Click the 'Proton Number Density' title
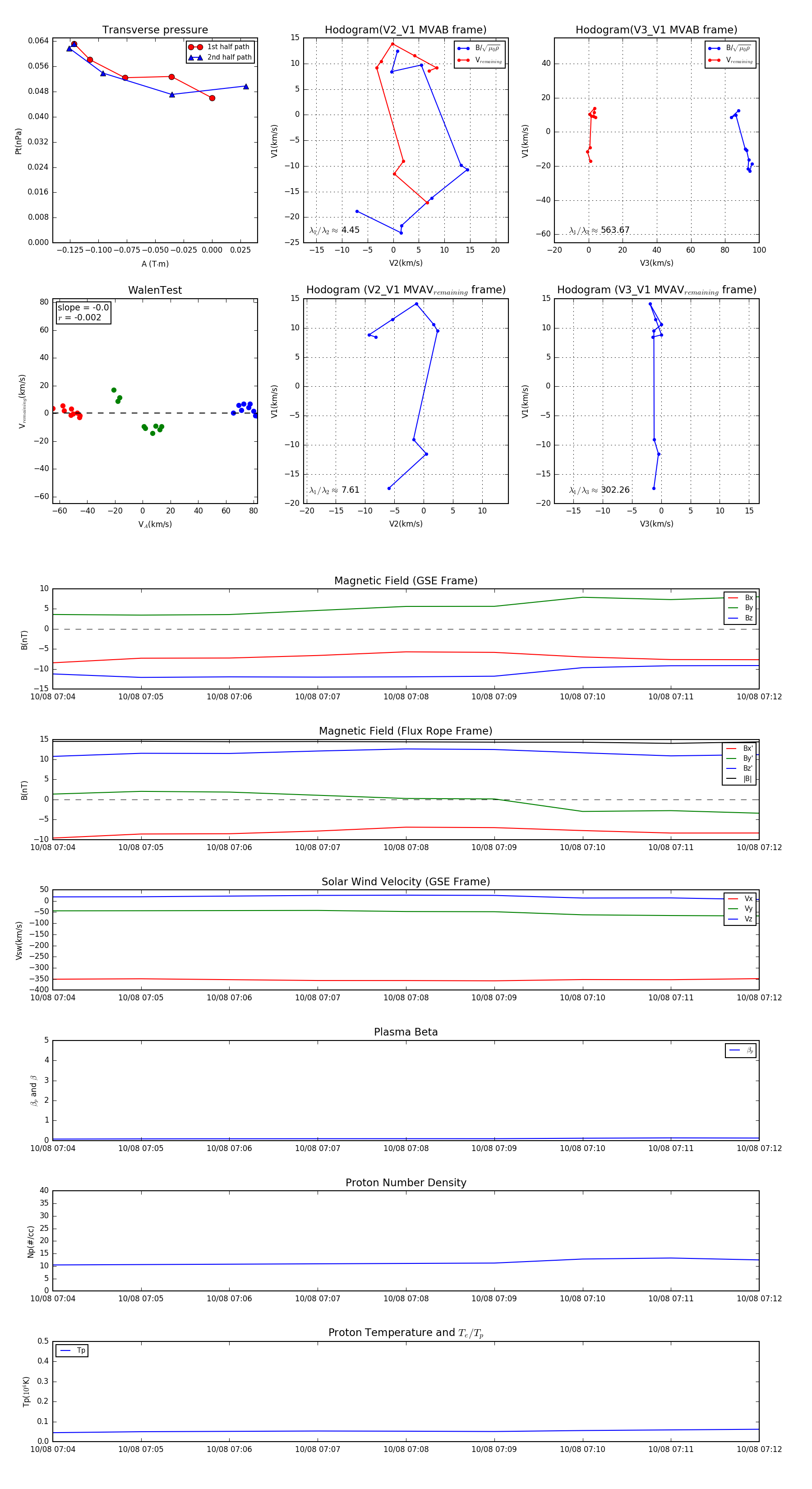 406,1183
